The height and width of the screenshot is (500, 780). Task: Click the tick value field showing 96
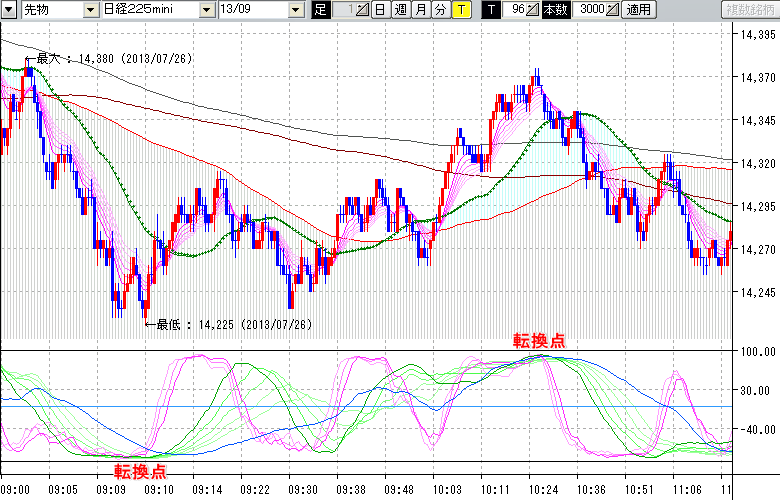click(x=513, y=10)
